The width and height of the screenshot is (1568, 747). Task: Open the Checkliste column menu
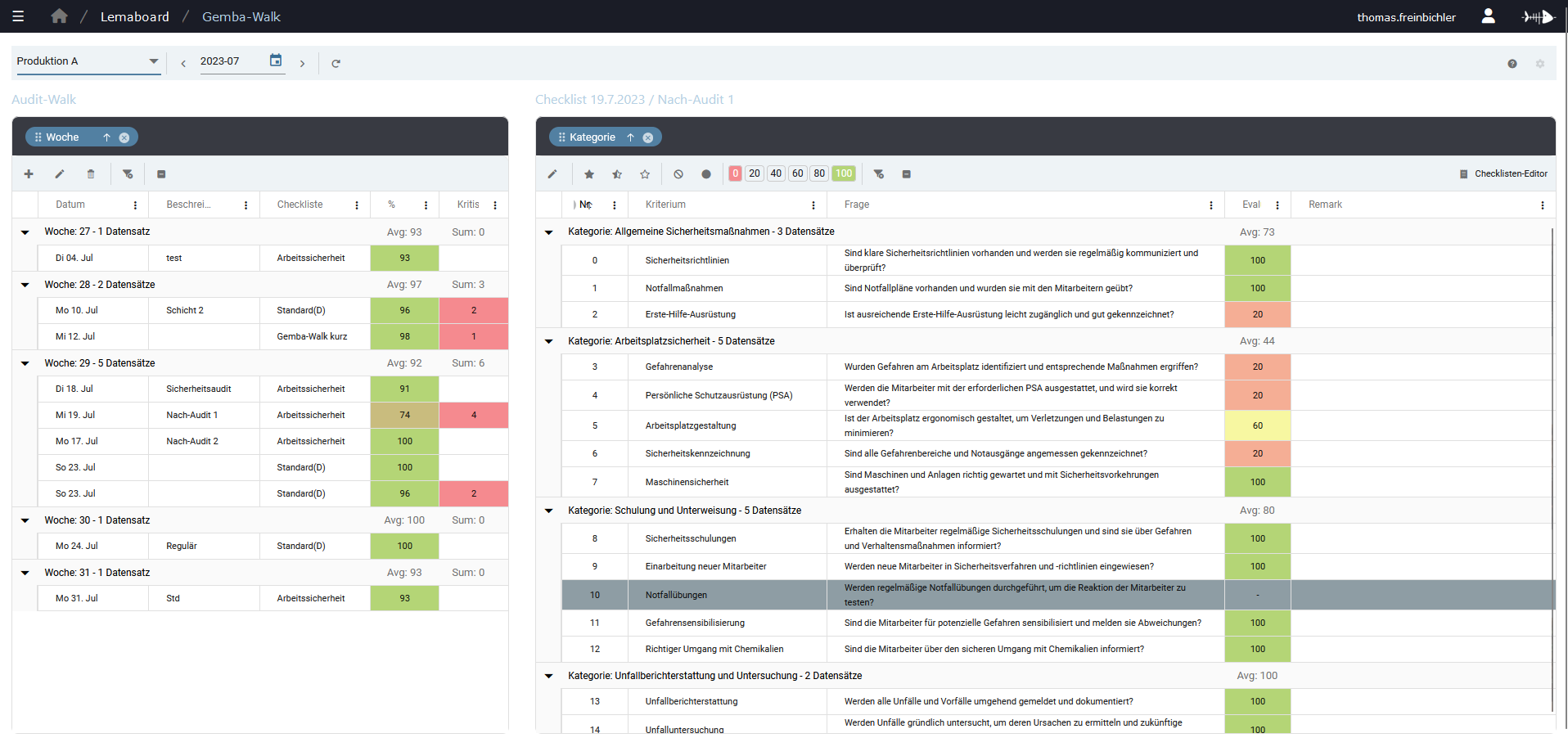pyautogui.click(x=357, y=205)
